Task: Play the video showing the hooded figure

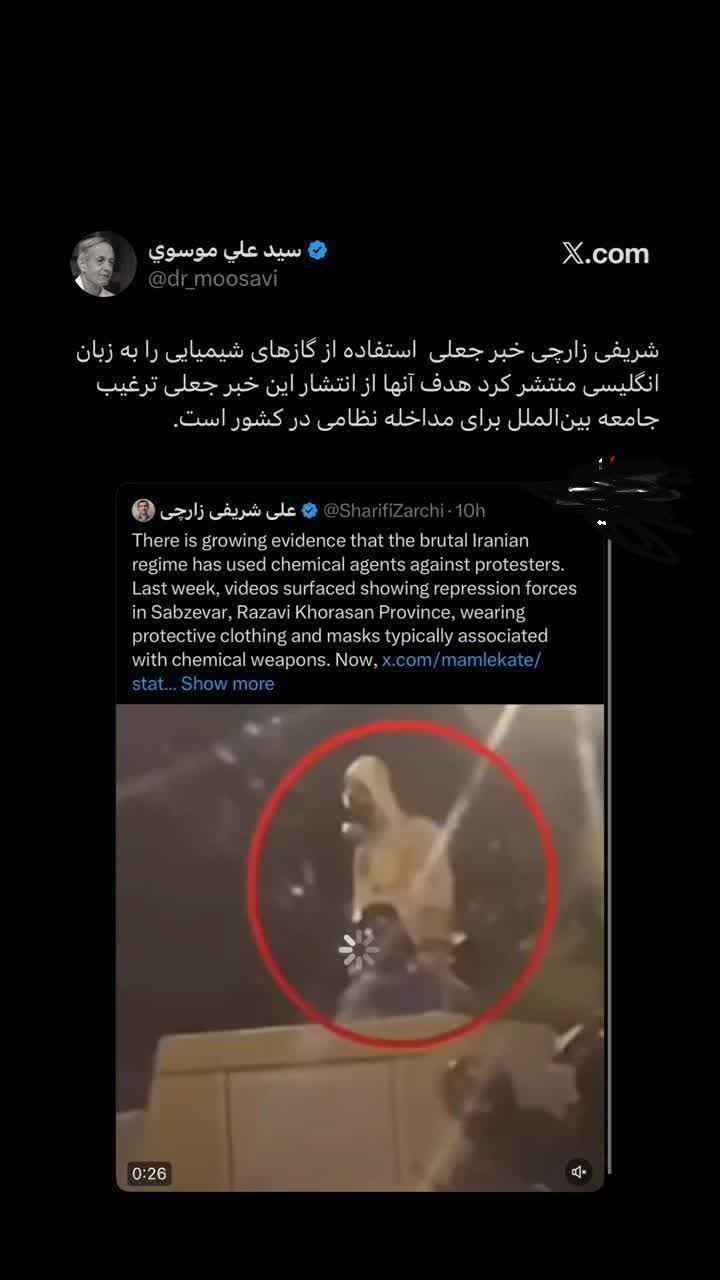Action: click(x=360, y=947)
